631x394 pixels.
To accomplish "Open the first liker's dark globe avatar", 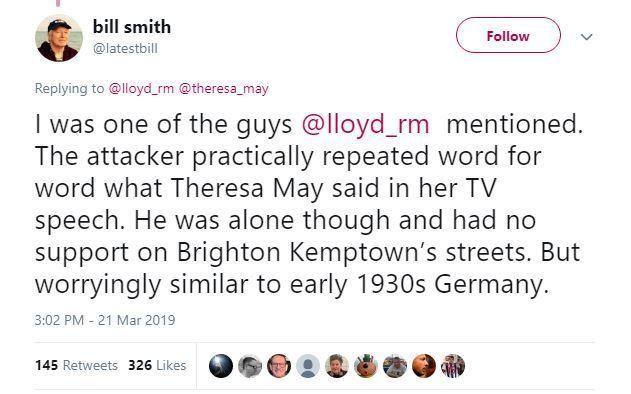I will click(x=221, y=366).
